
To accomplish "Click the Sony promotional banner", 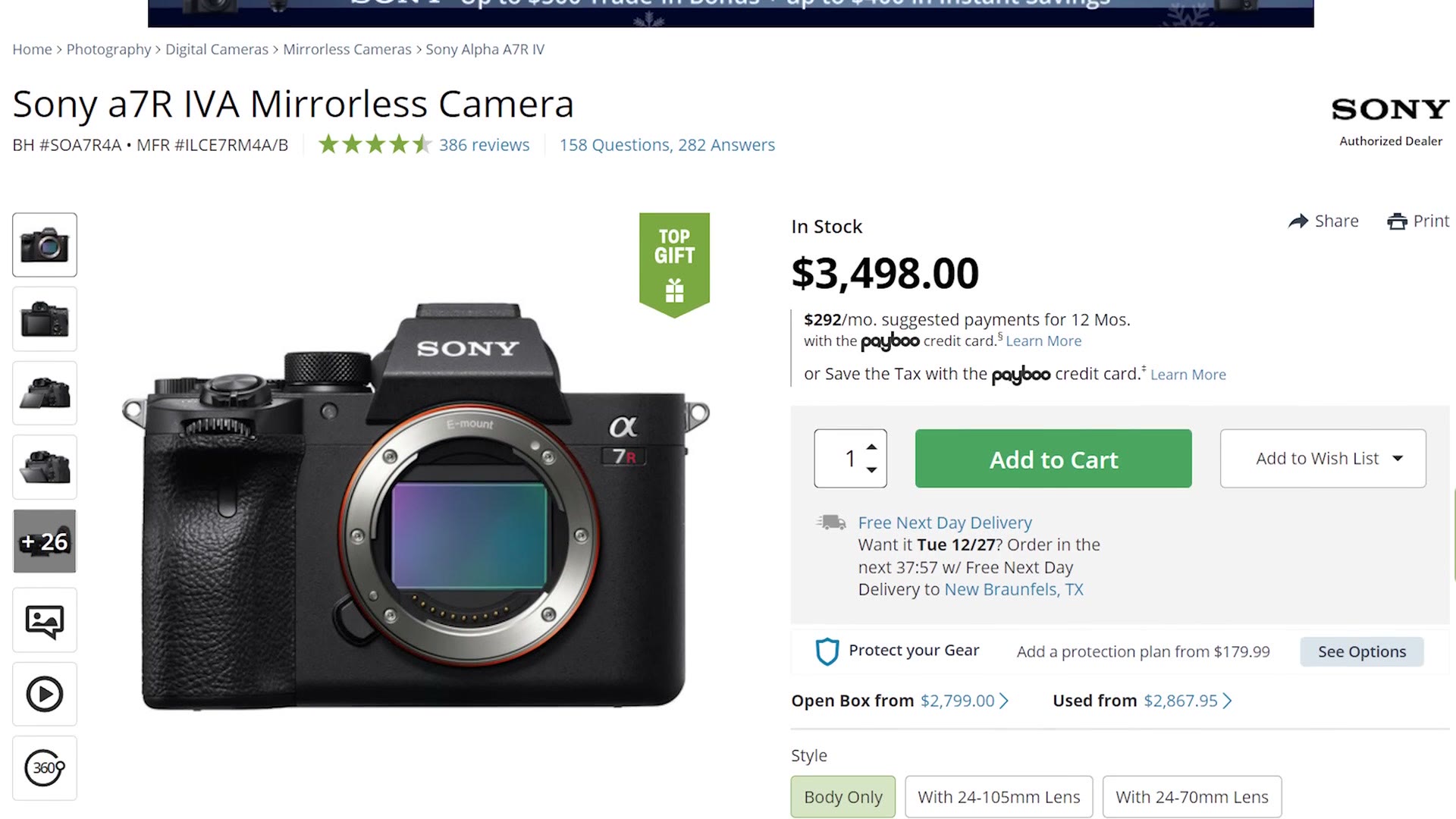I will (730, 13).
